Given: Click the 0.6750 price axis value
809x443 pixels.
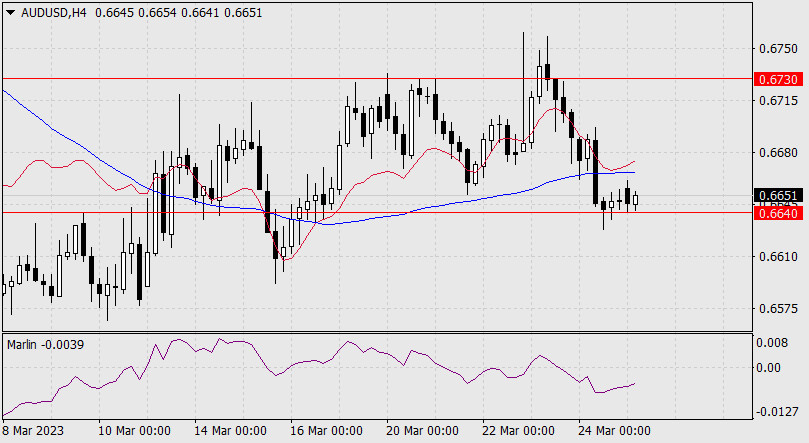Looking at the screenshot, I should click(777, 48).
